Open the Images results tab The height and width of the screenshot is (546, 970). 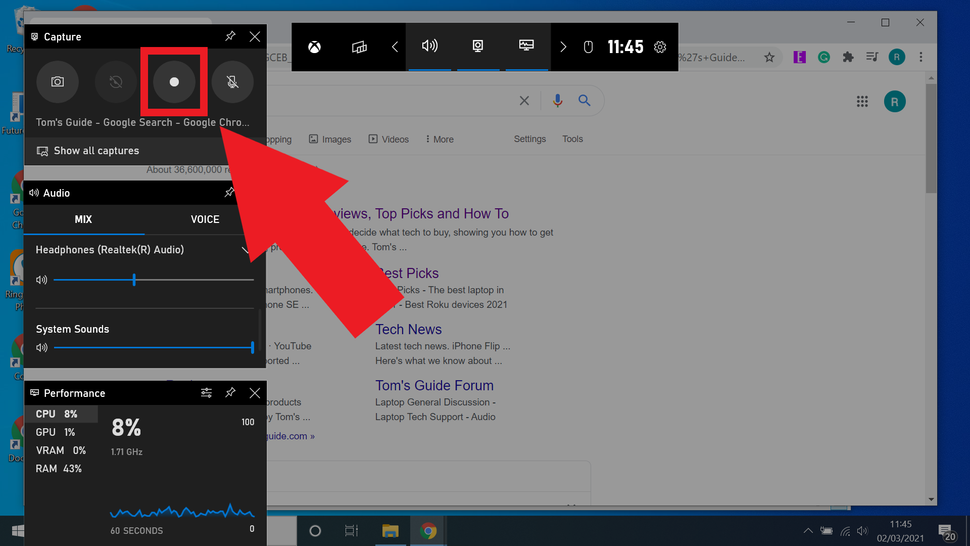(330, 139)
